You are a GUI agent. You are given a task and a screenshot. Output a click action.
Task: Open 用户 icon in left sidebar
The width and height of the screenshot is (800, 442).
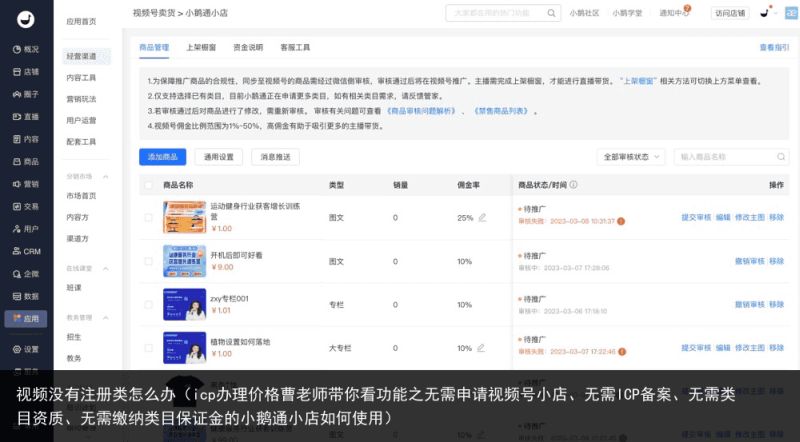pos(17,229)
